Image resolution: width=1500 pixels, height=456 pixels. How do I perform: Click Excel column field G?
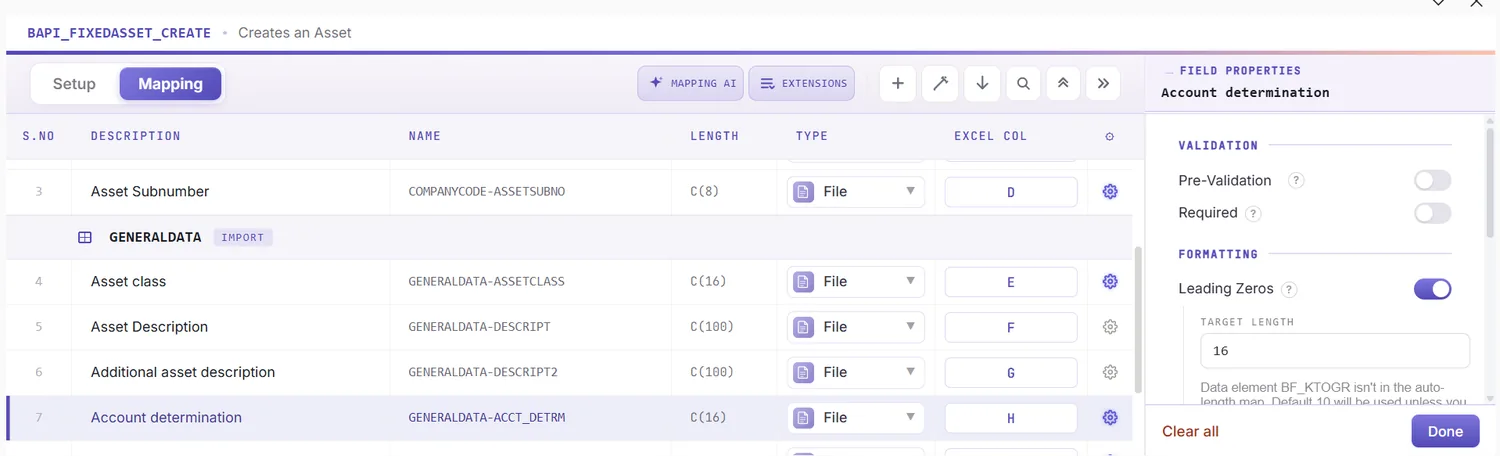(1011, 372)
